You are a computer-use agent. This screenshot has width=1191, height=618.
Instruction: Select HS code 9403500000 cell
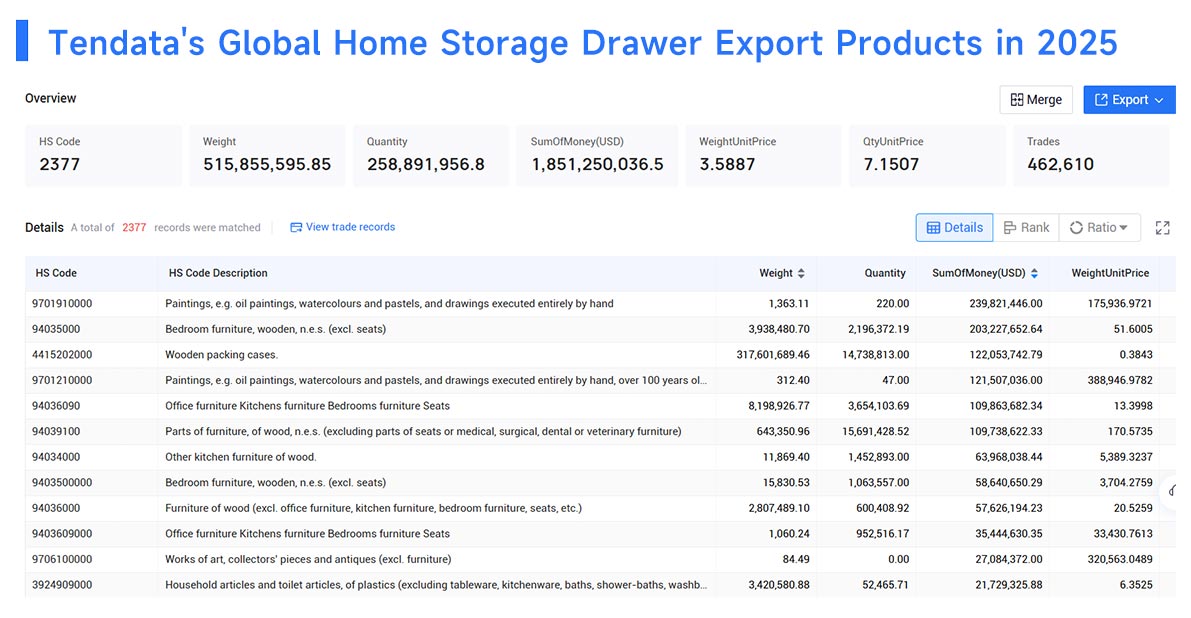point(62,483)
